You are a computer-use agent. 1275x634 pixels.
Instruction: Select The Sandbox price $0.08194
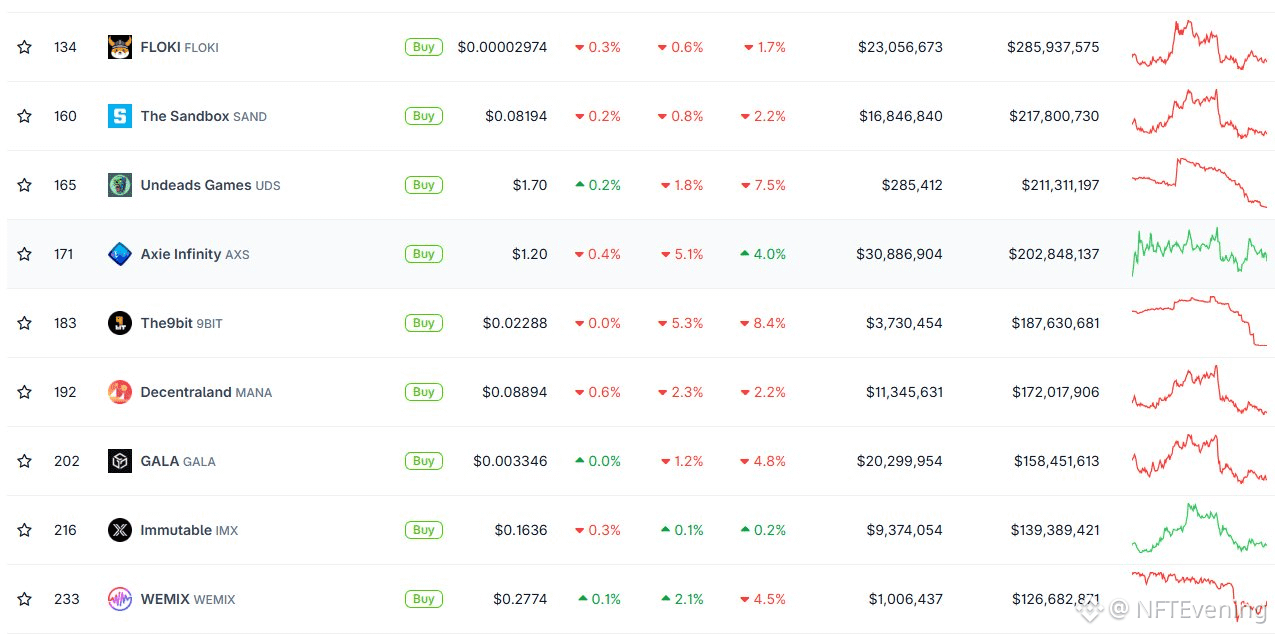click(x=516, y=116)
